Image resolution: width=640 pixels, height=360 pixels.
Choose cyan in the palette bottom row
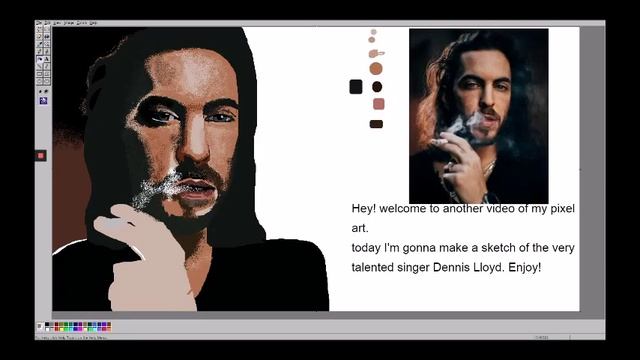[x=71, y=329]
